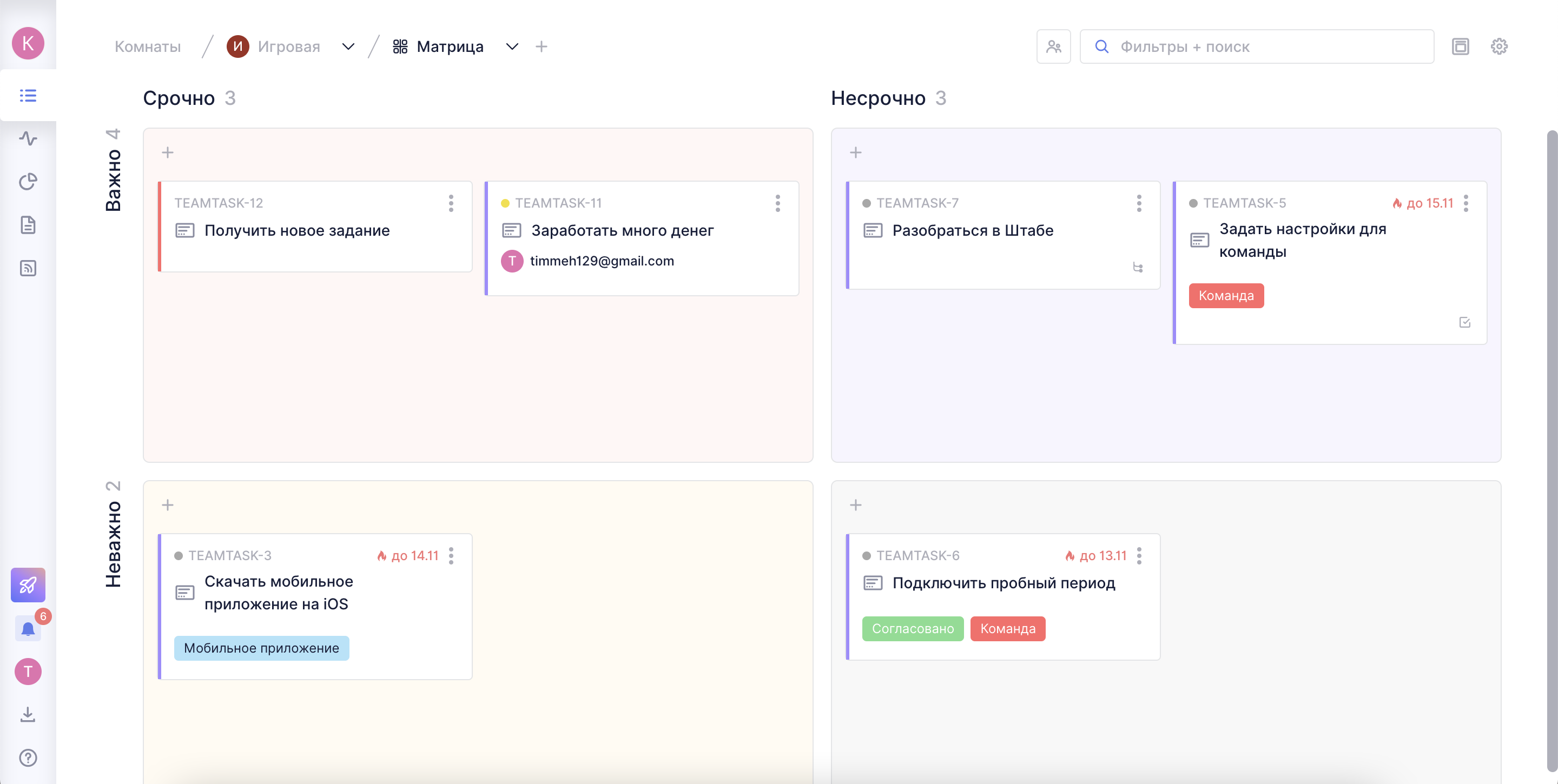Open the activity pulse icon in sidebar
Viewport: 1558px width, 784px height.
coord(28,138)
